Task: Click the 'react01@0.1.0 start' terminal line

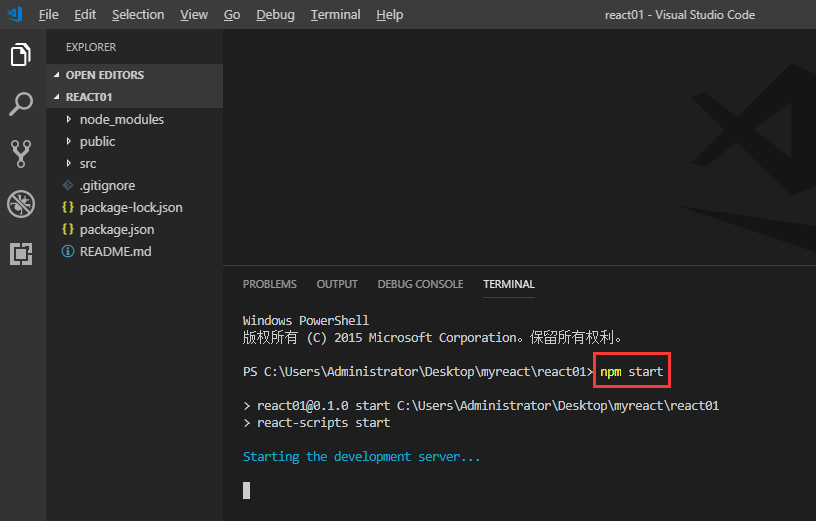Action: [x=481, y=405]
